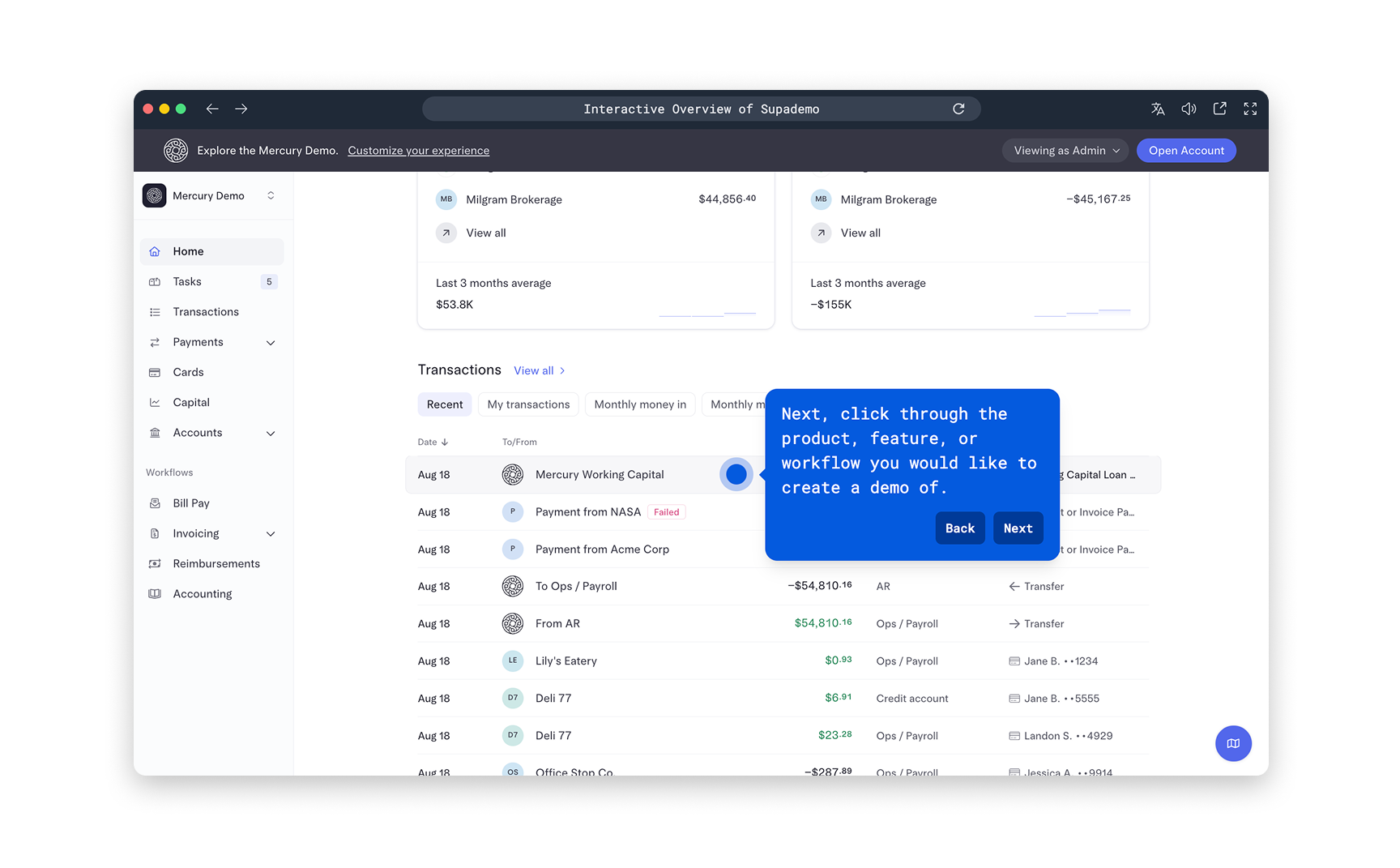The height and width of the screenshot is (868, 1400).
Task: Open demo in new window icon
Action: [x=1219, y=109]
